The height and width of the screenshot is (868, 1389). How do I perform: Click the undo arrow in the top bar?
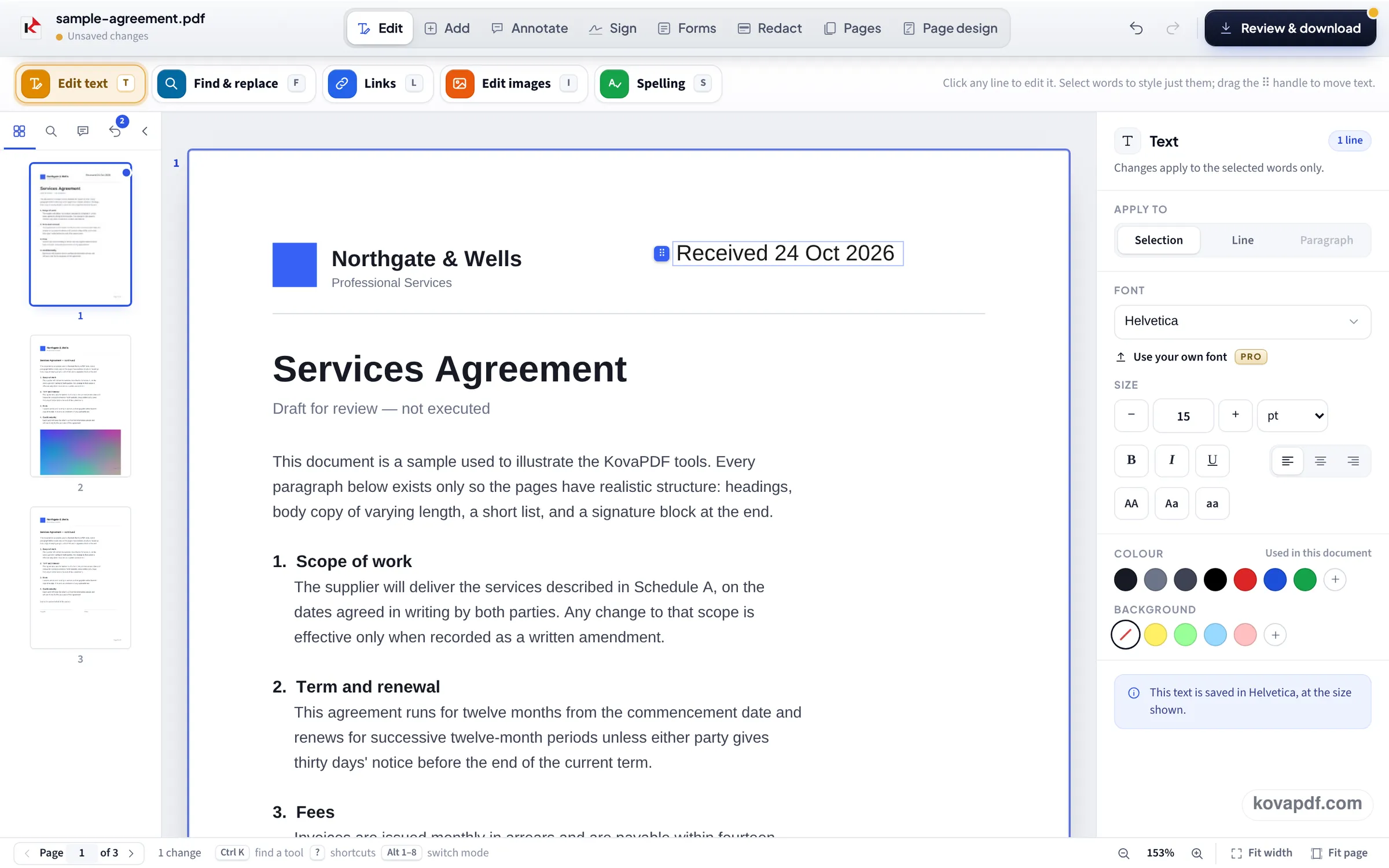pyautogui.click(x=1136, y=28)
